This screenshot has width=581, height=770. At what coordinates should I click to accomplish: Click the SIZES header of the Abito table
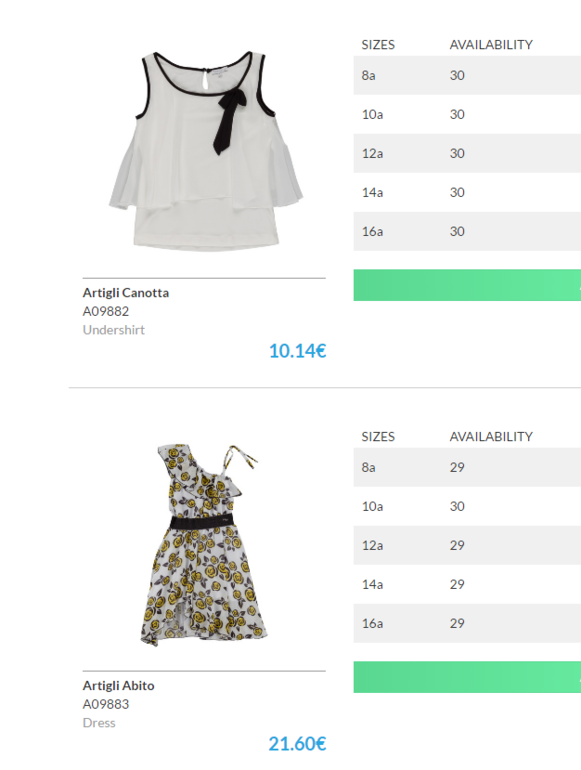pyautogui.click(x=378, y=437)
